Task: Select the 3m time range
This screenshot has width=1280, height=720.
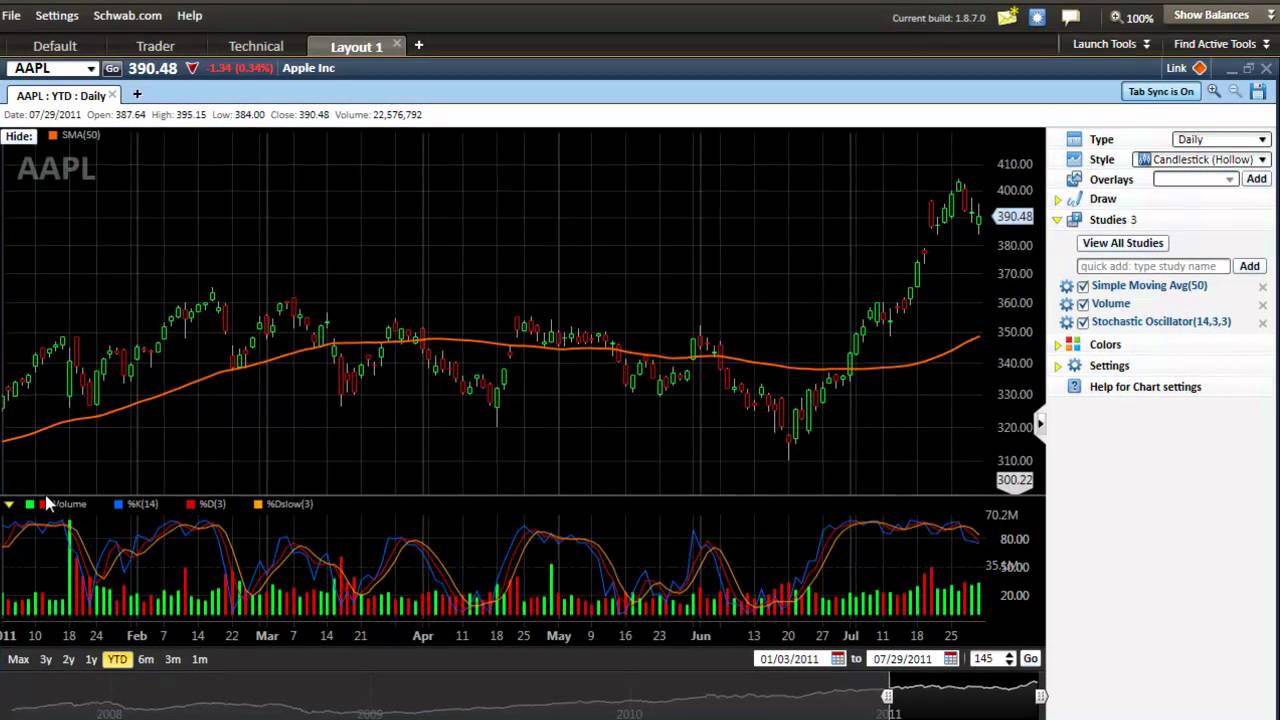Action: click(x=173, y=659)
